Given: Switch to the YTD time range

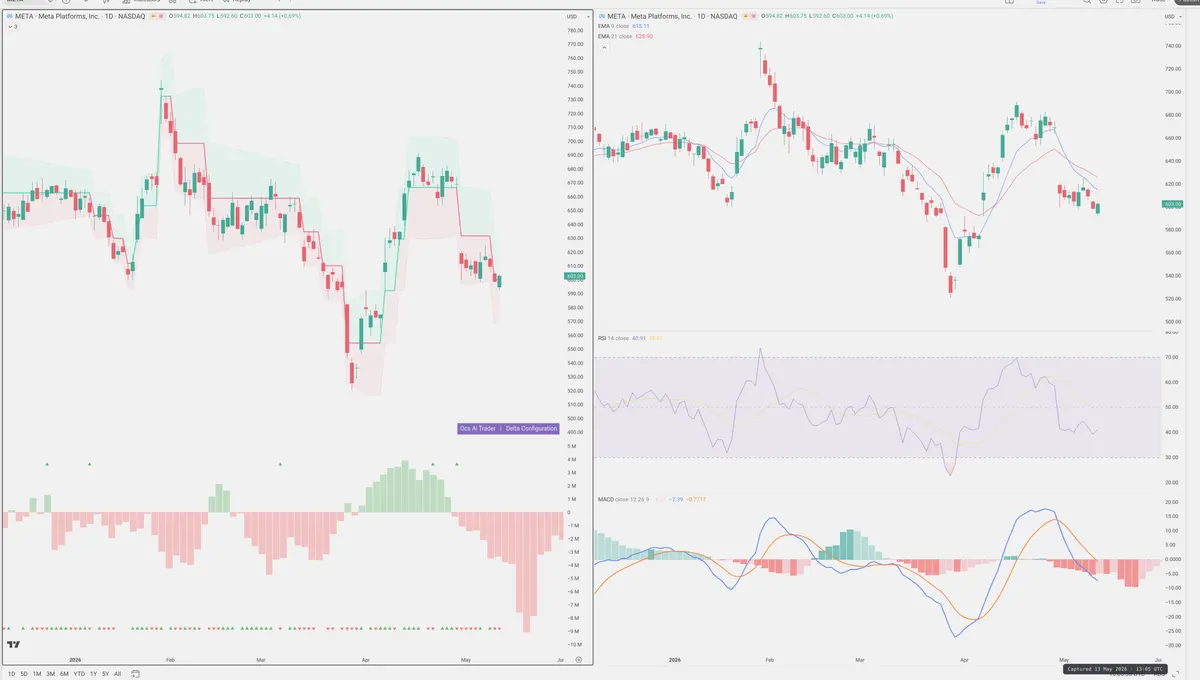Looking at the screenshot, I should pyautogui.click(x=79, y=673).
